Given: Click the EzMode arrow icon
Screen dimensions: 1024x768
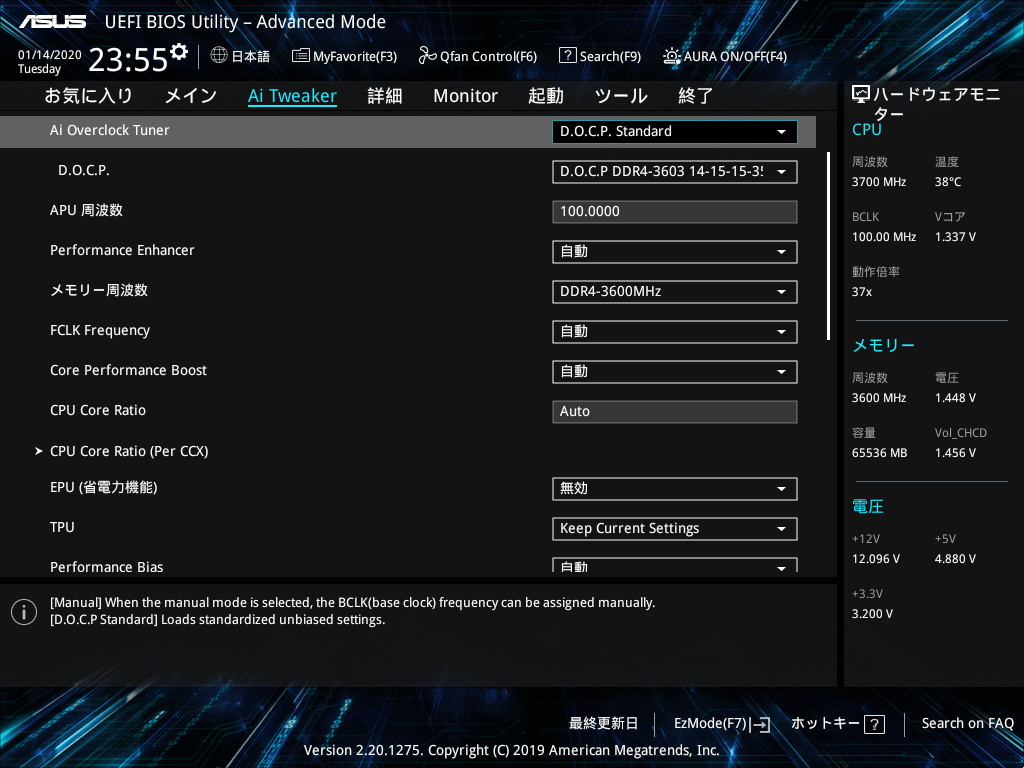Looking at the screenshot, I should pyautogui.click(x=761, y=724).
